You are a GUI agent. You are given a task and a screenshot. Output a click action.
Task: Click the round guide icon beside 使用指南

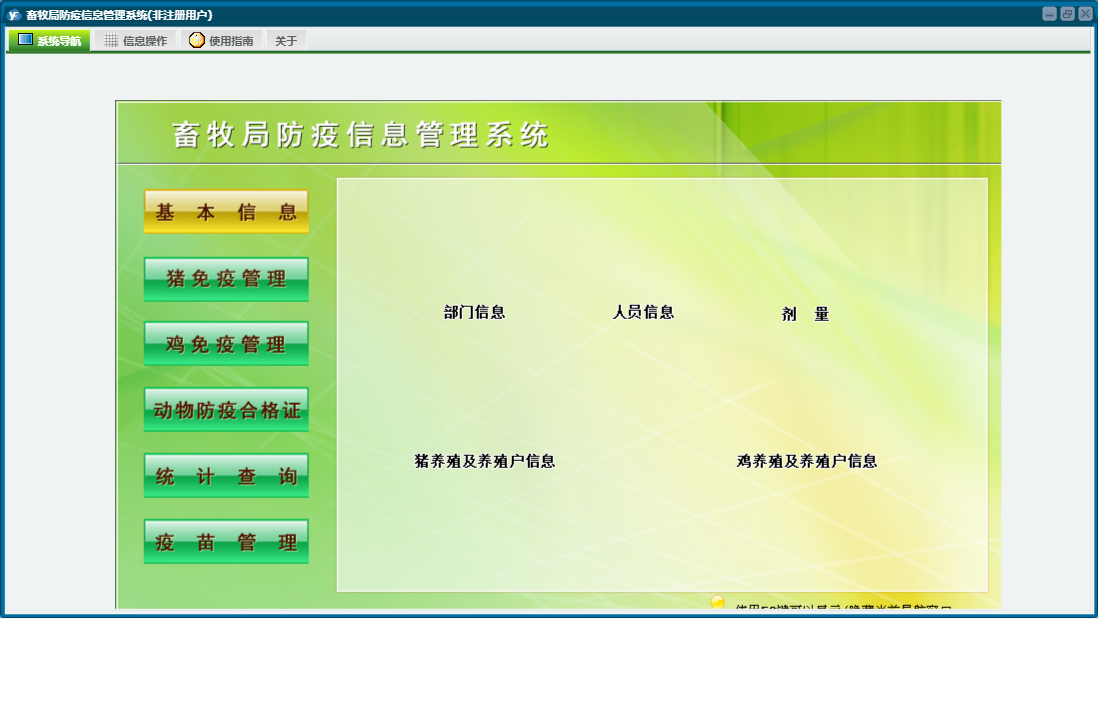click(197, 40)
